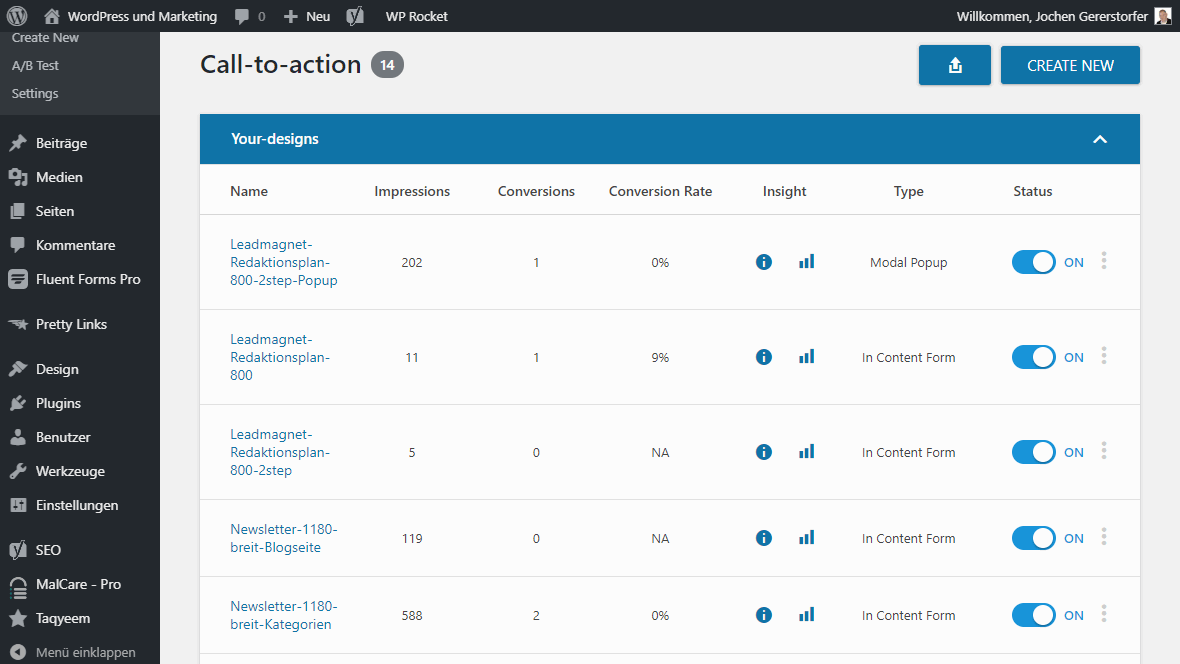1180x664 pixels.
Task: Switch off Newsletter-1180-breit-Blogseite
Action: [x=1033, y=538]
